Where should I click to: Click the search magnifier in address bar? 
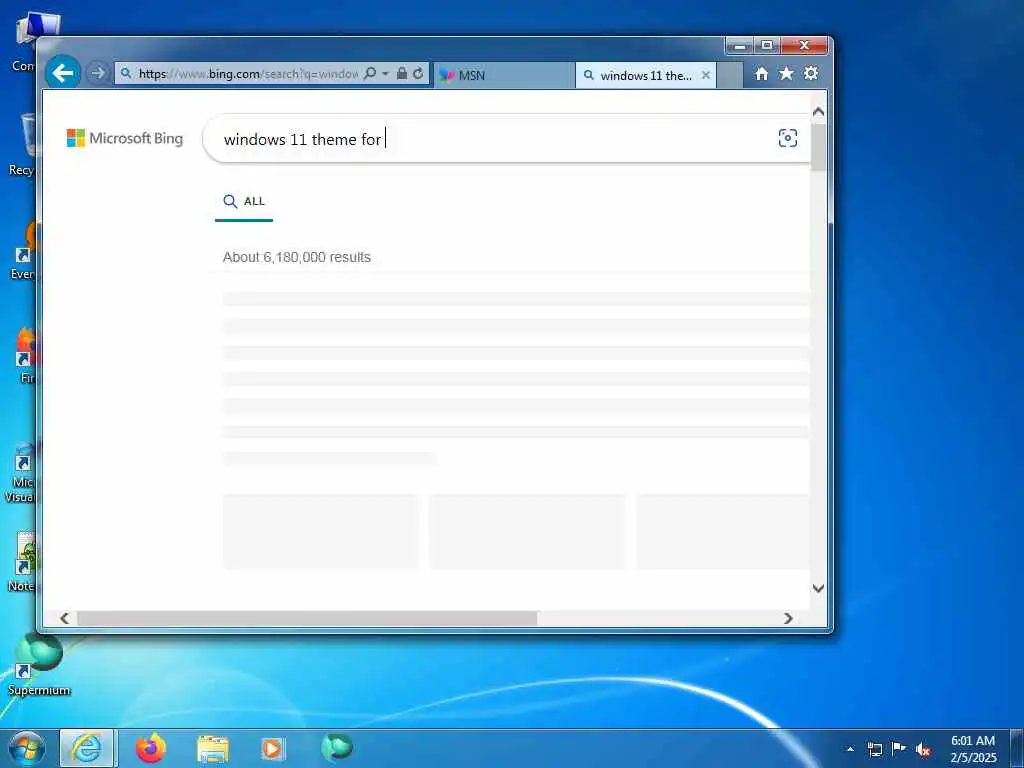[x=370, y=74]
